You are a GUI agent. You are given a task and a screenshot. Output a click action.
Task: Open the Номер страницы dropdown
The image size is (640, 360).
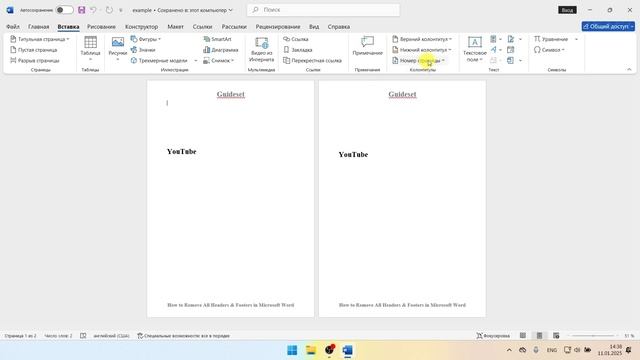[418, 60]
